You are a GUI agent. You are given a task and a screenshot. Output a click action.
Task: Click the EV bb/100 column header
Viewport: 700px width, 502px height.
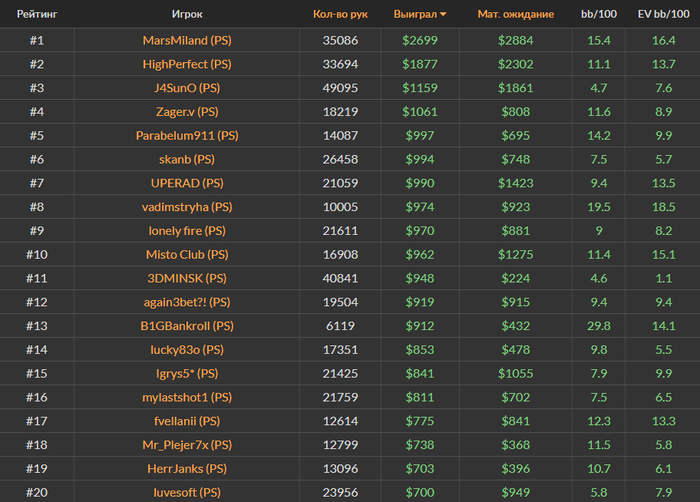pyautogui.click(x=663, y=14)
